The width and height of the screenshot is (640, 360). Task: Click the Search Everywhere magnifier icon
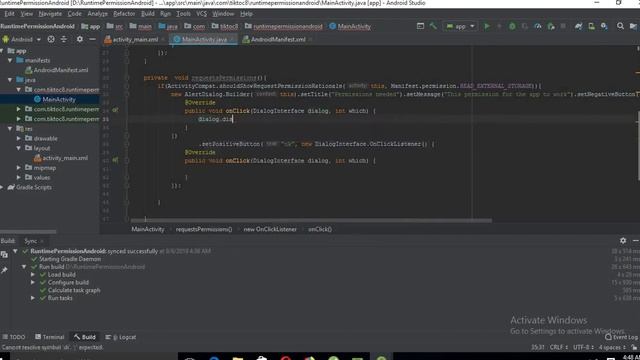coord(620,26)
